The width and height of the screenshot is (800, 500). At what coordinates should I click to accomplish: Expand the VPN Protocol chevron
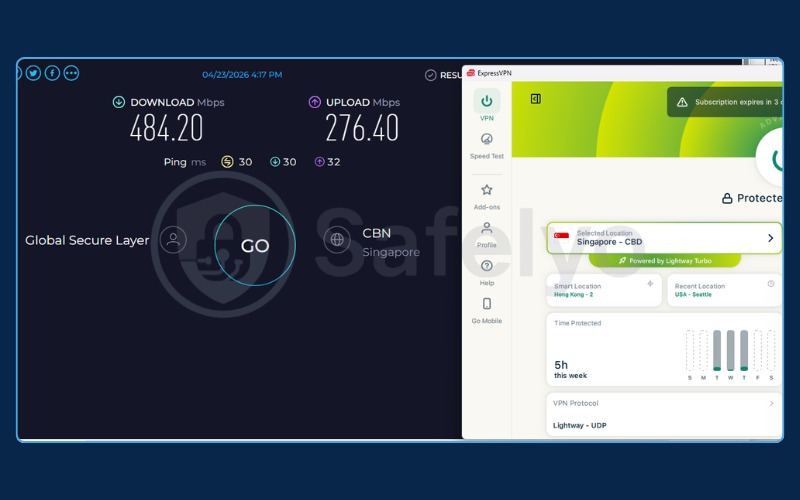[771, 403]
